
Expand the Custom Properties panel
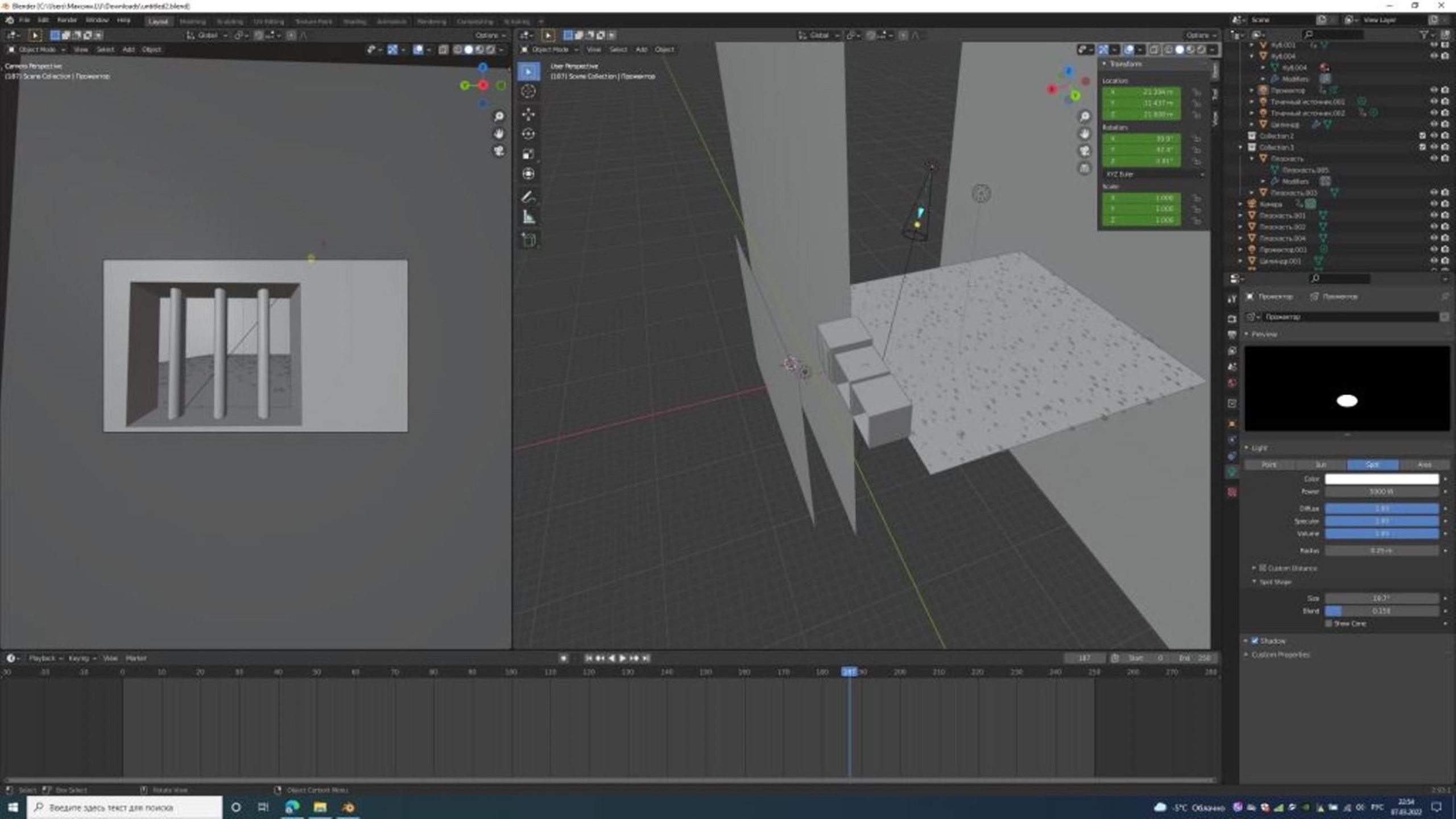1280,655
